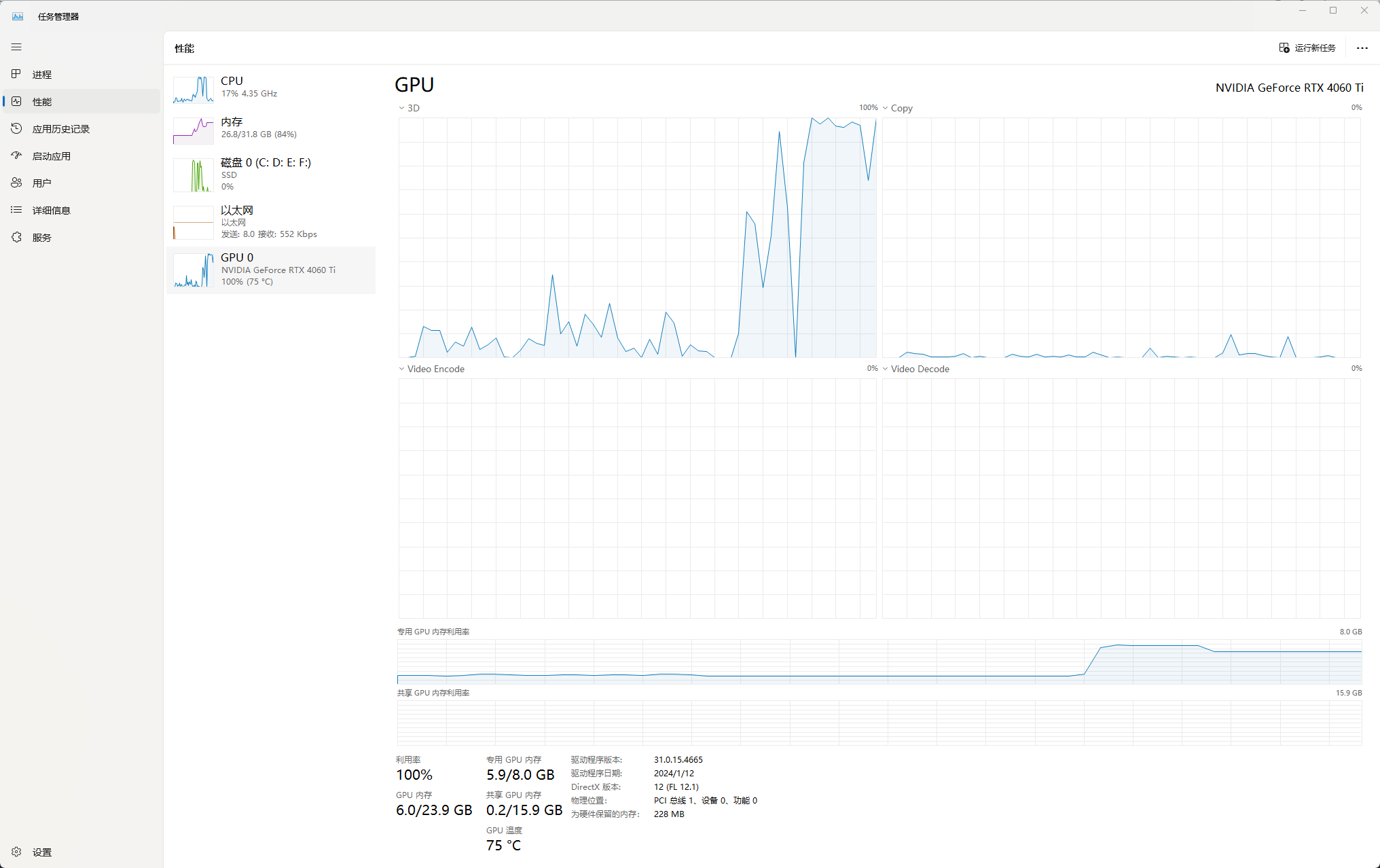Image resolution: width=1380 pixels, height=868 pixels.
Task: Click the 100% (75 °C) GPU text
Action: 247,282
